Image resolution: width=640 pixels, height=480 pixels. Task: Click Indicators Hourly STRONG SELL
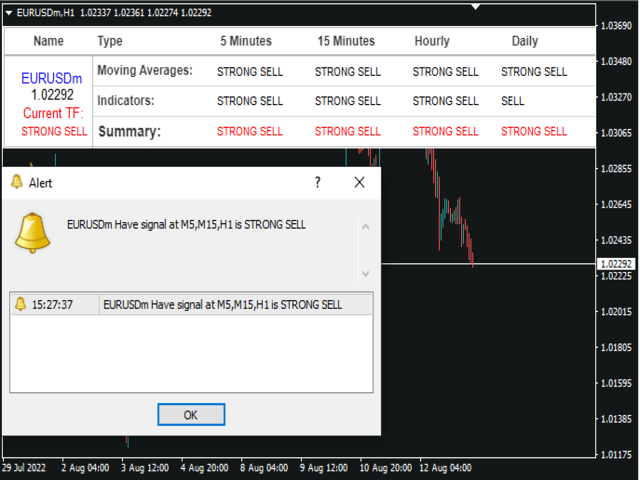445,101
